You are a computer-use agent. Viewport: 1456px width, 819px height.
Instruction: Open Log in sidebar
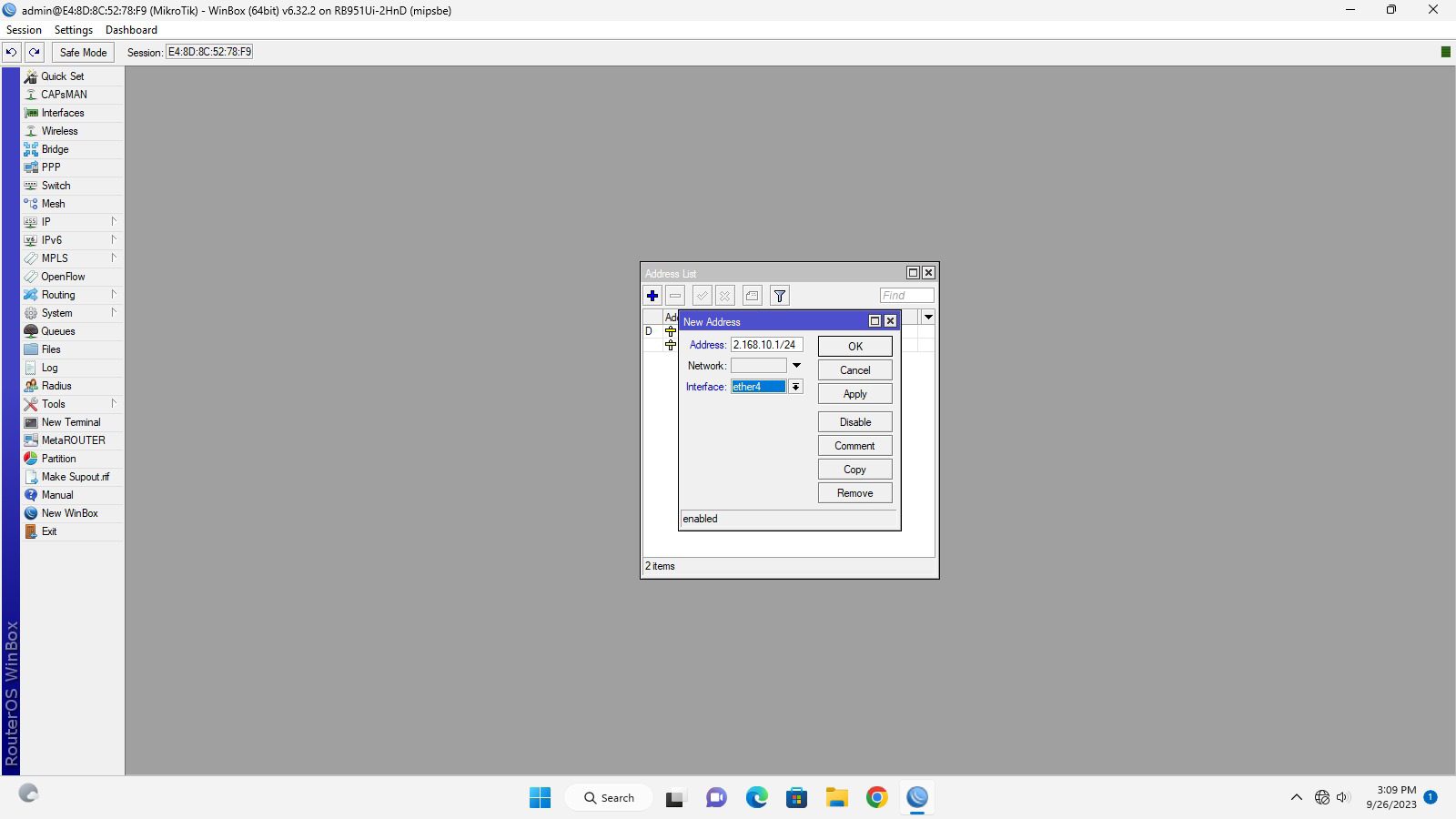click(x=72, y=368)
